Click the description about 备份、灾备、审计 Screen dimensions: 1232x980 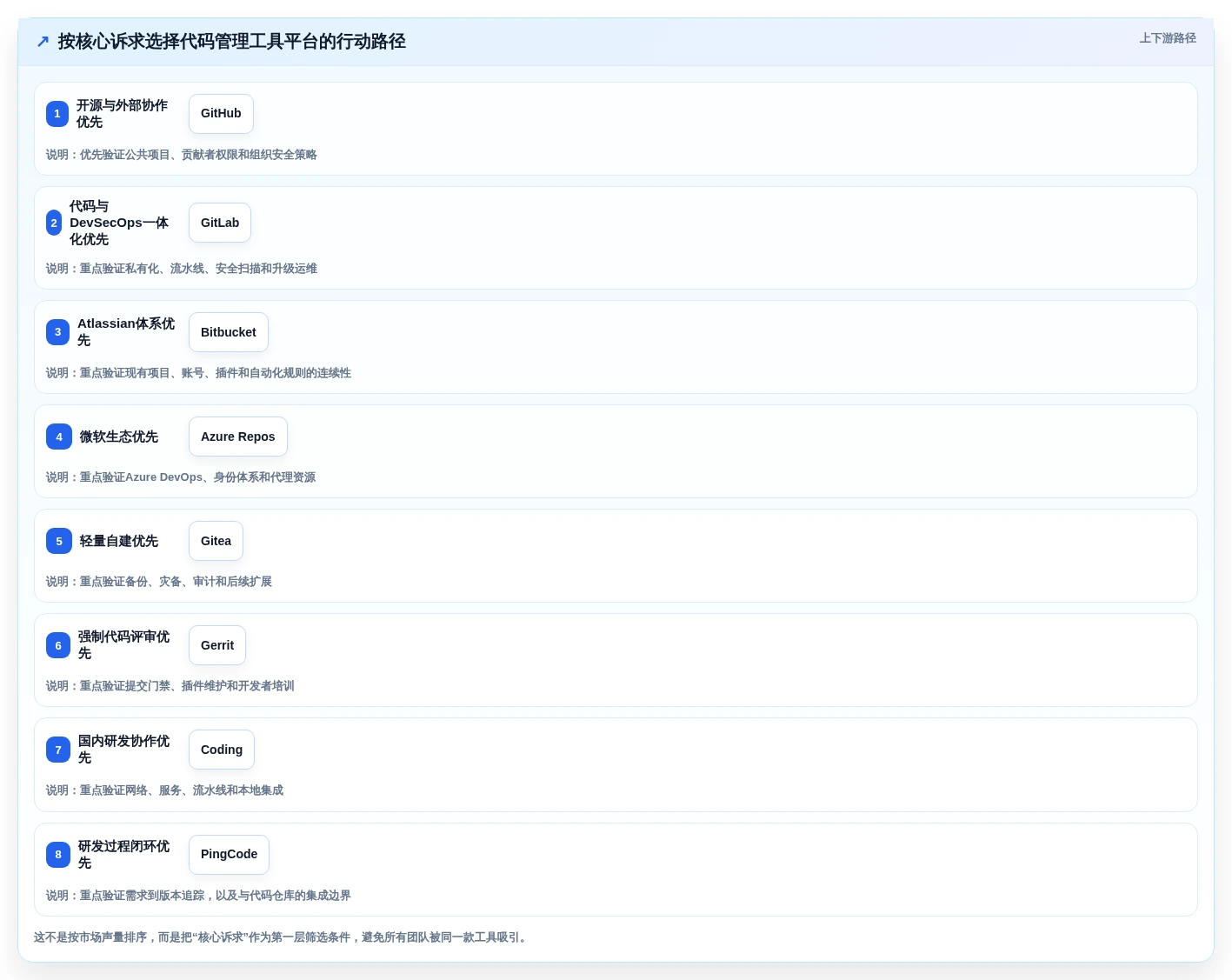(x=159, y=582)
